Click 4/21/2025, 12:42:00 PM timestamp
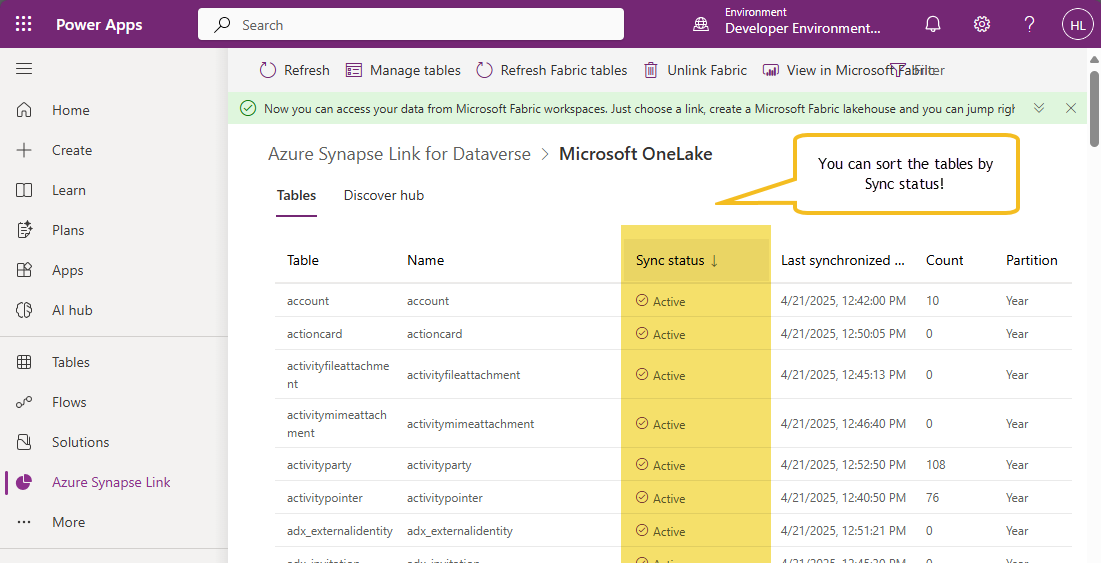Viewport: 1101px width, 563px height. pos(843,300)
